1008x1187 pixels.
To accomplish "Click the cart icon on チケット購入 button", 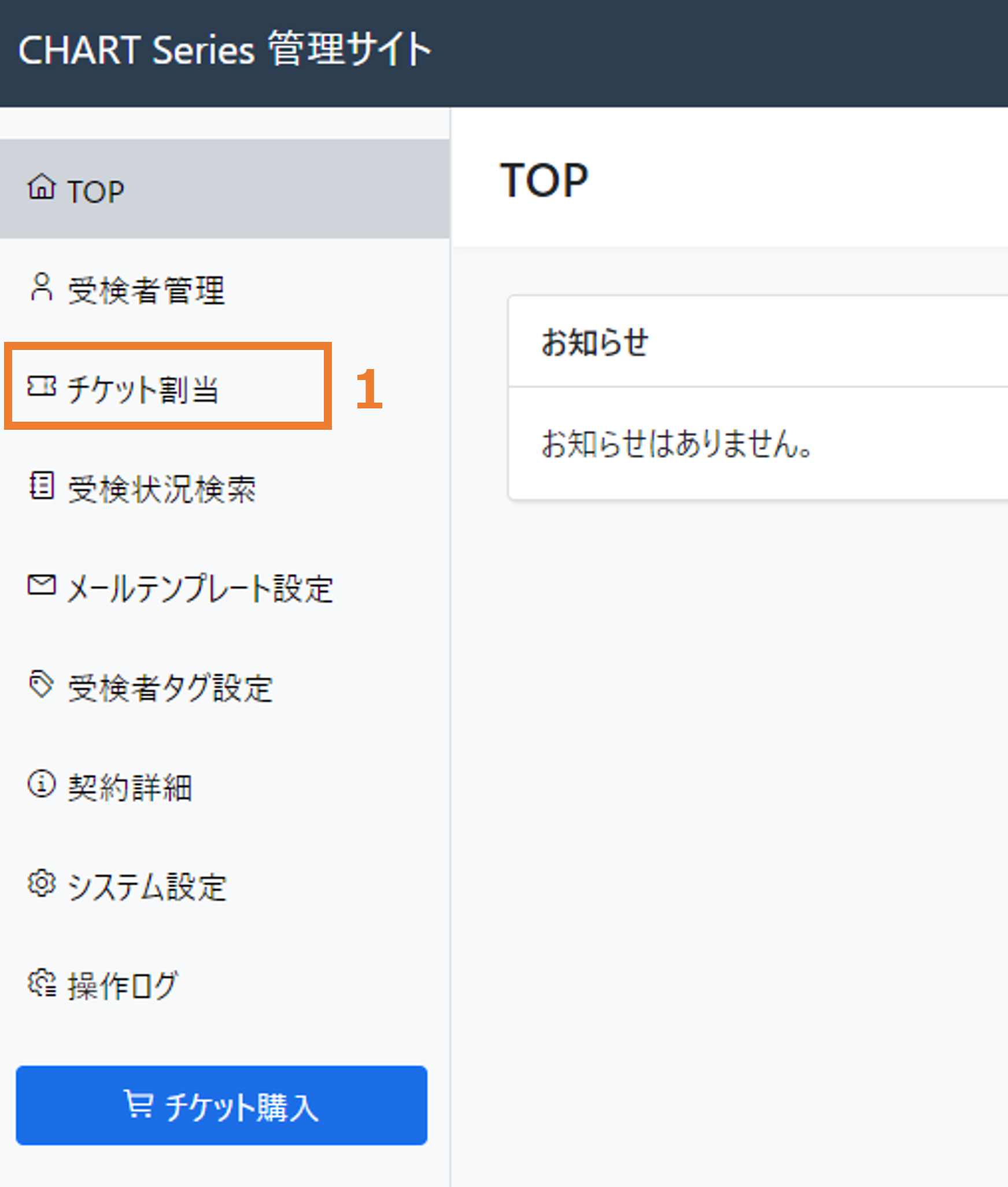I will 139,1104.
